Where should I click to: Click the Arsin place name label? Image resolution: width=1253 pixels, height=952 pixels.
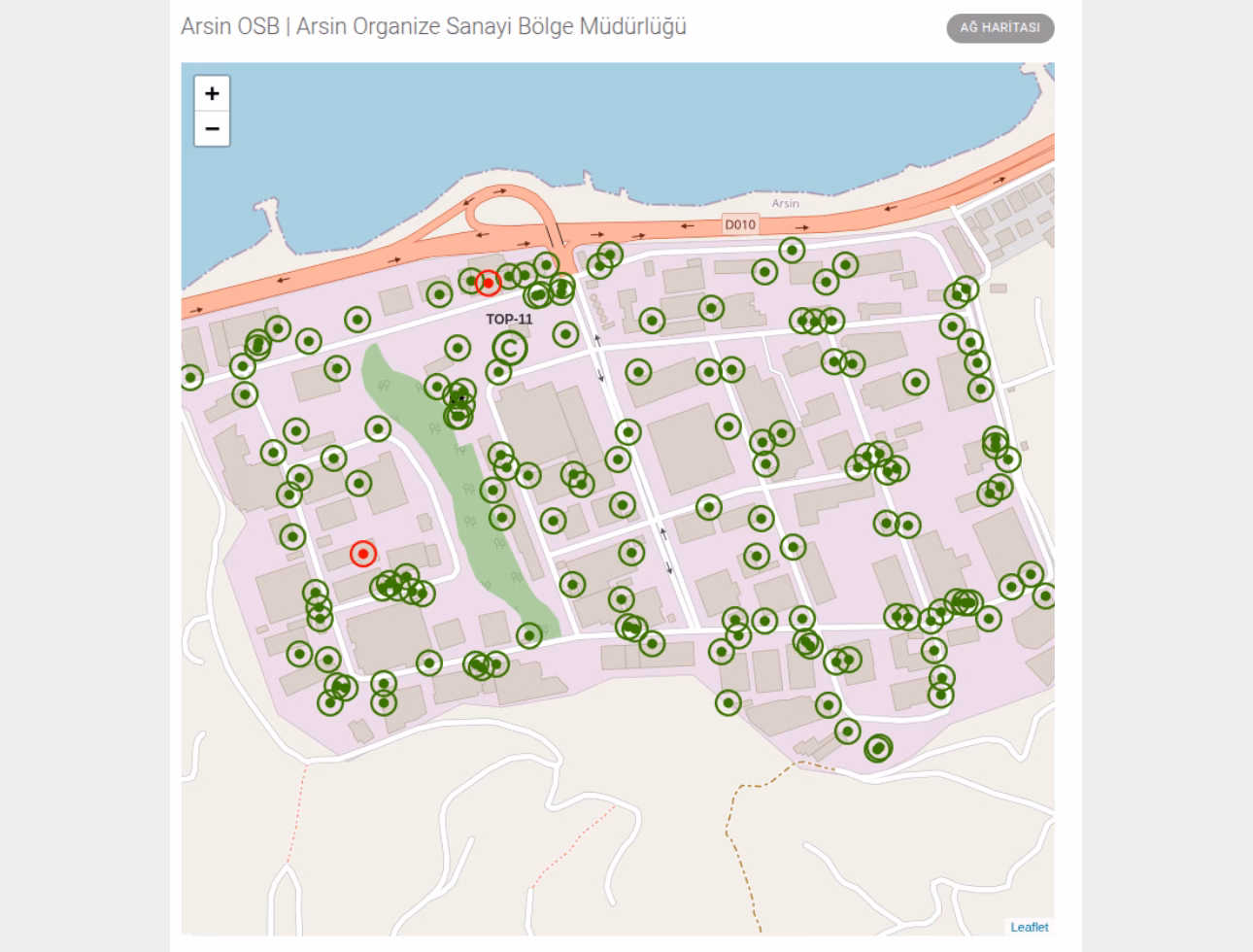pos(786,203)
